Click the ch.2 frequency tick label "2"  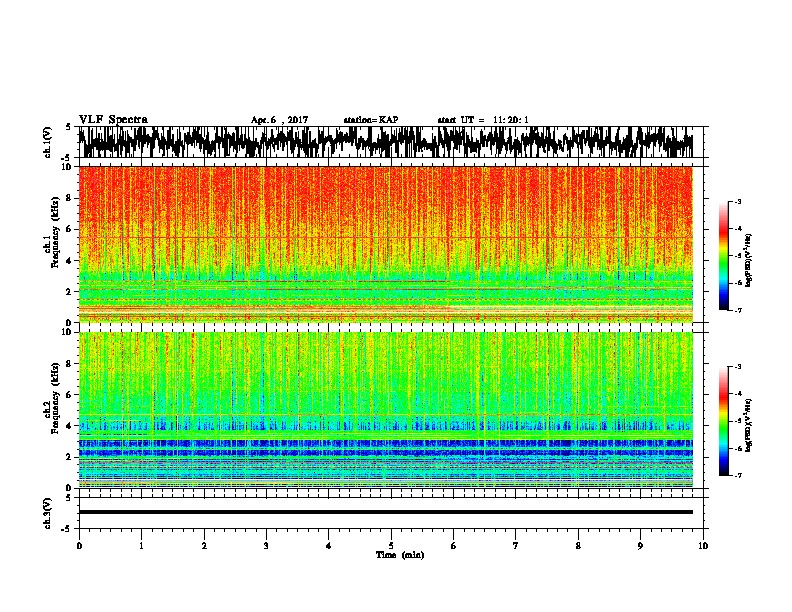(x=70, y=457)
